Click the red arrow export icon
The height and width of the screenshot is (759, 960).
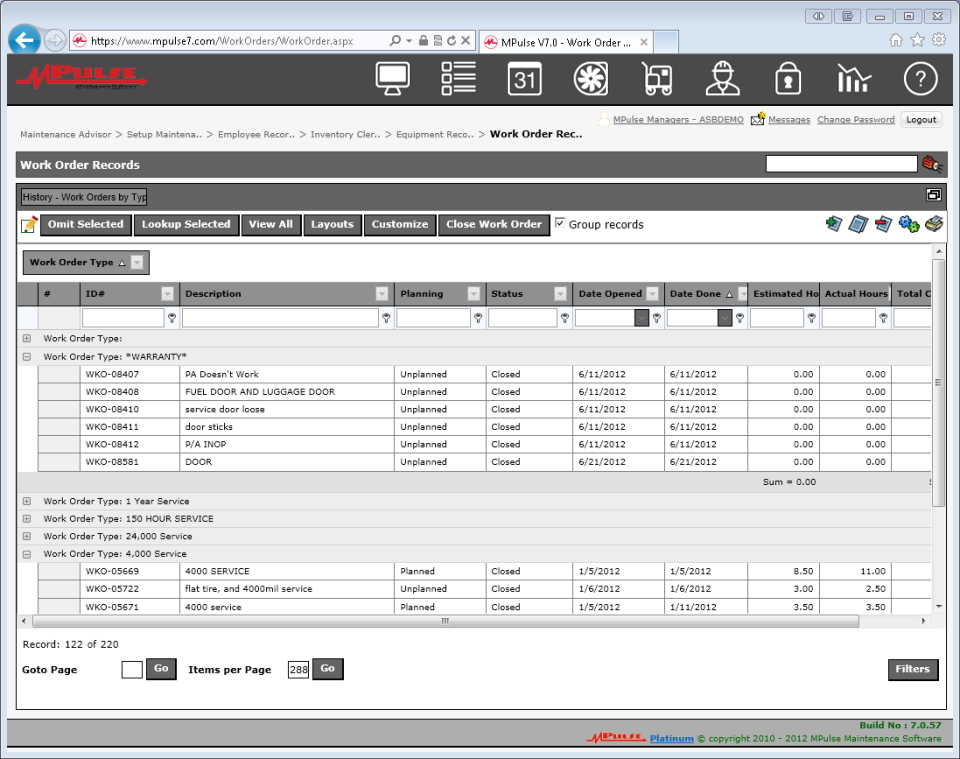click(883, 224)
